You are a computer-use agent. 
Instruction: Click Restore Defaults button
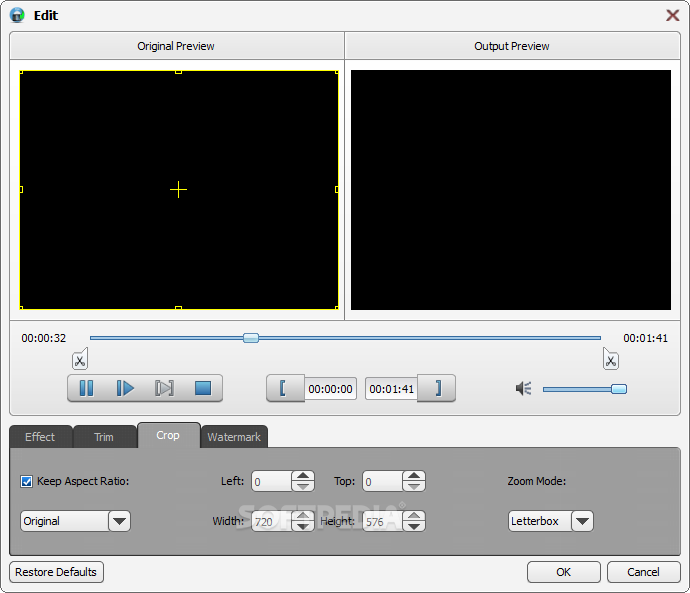56,572
